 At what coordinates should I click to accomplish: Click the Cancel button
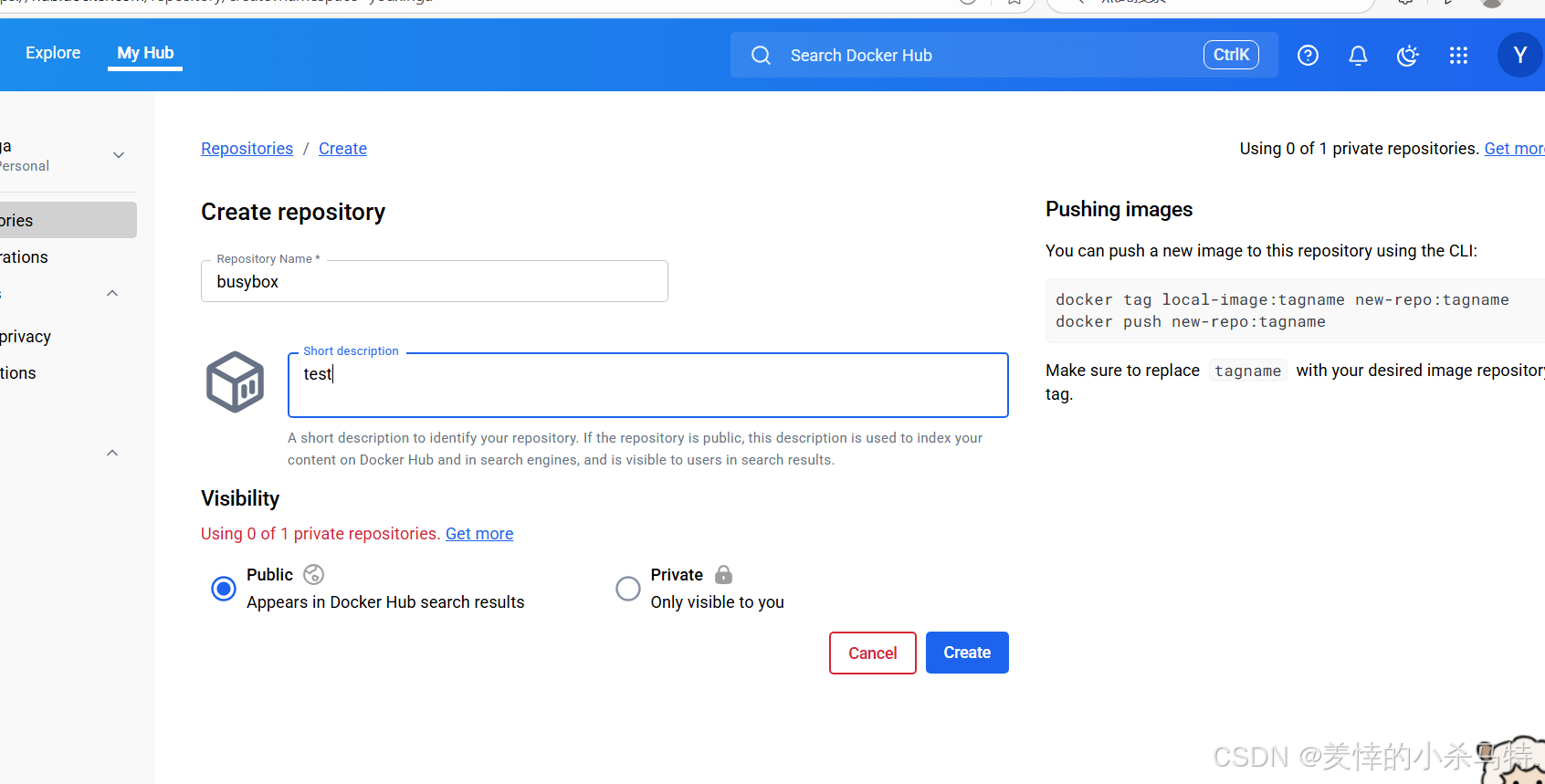click(x=873, y=653)
